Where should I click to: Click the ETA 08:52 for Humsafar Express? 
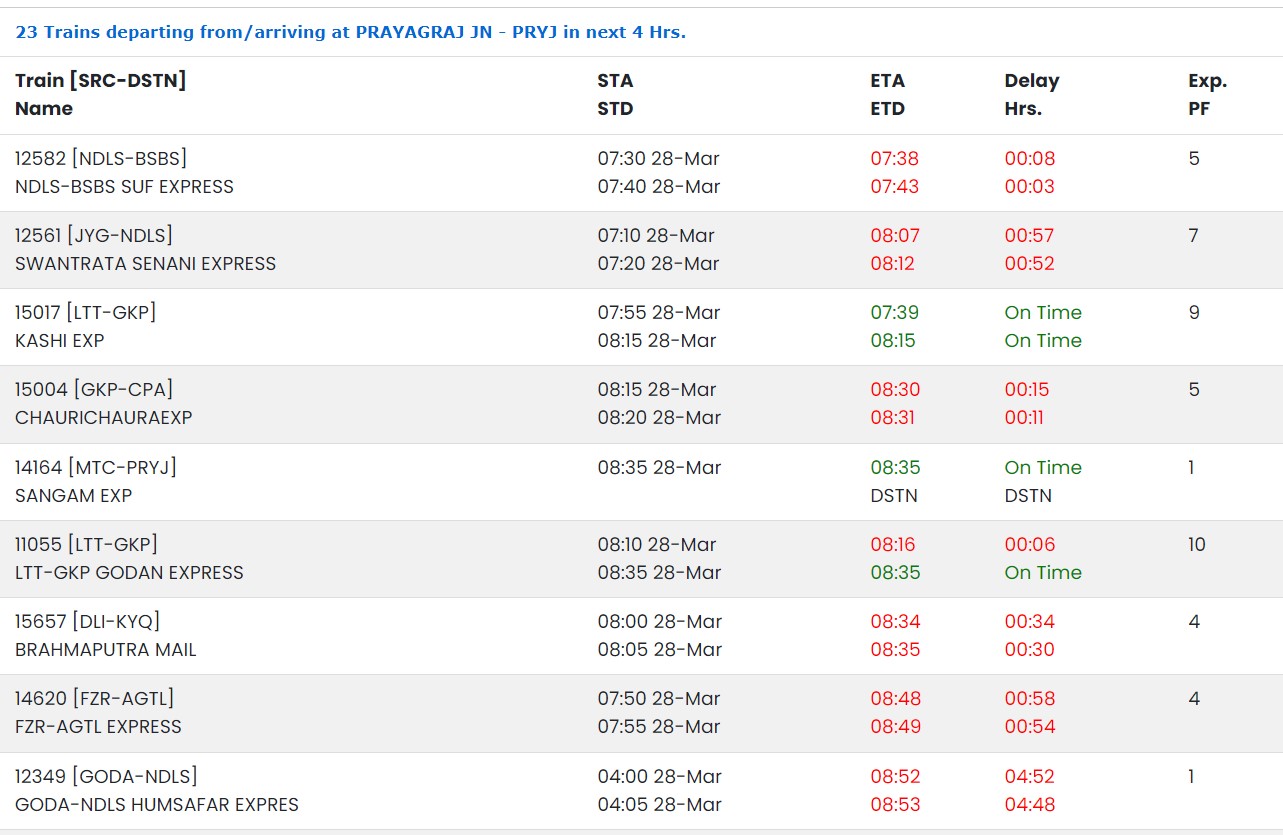(895, 776)
